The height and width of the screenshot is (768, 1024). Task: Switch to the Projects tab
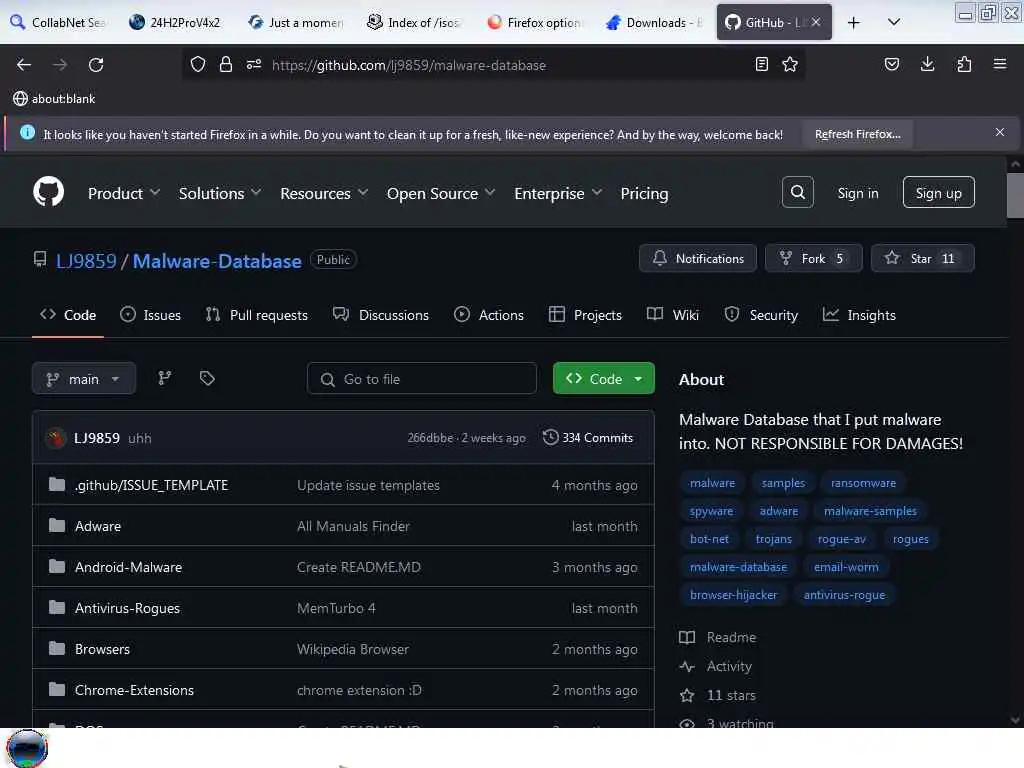(585, 315)
